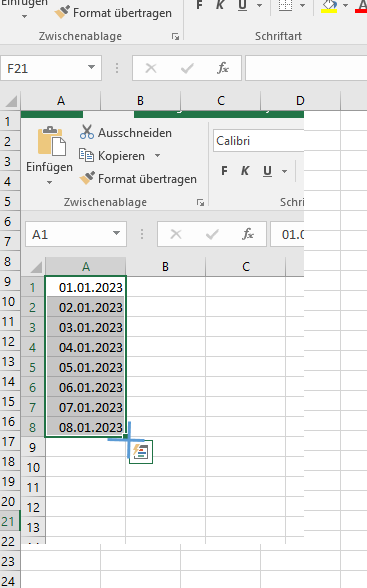Click fx icon next to A1 box
Image resolution: width=367 pixels, height=588 pixels.
[248, 234]
